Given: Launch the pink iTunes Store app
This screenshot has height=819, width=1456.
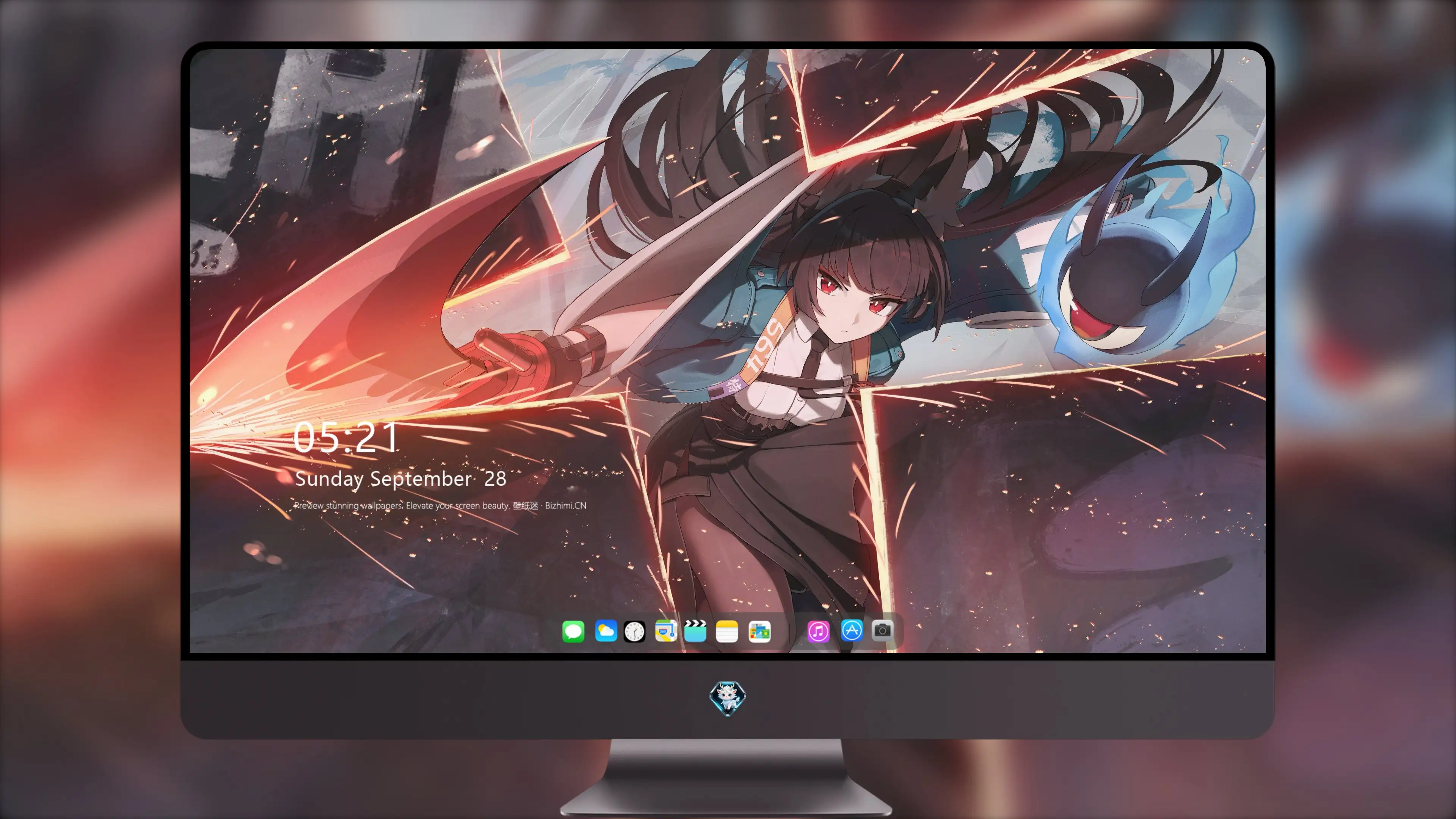Looking at the screenshot, I should [819, 631].
